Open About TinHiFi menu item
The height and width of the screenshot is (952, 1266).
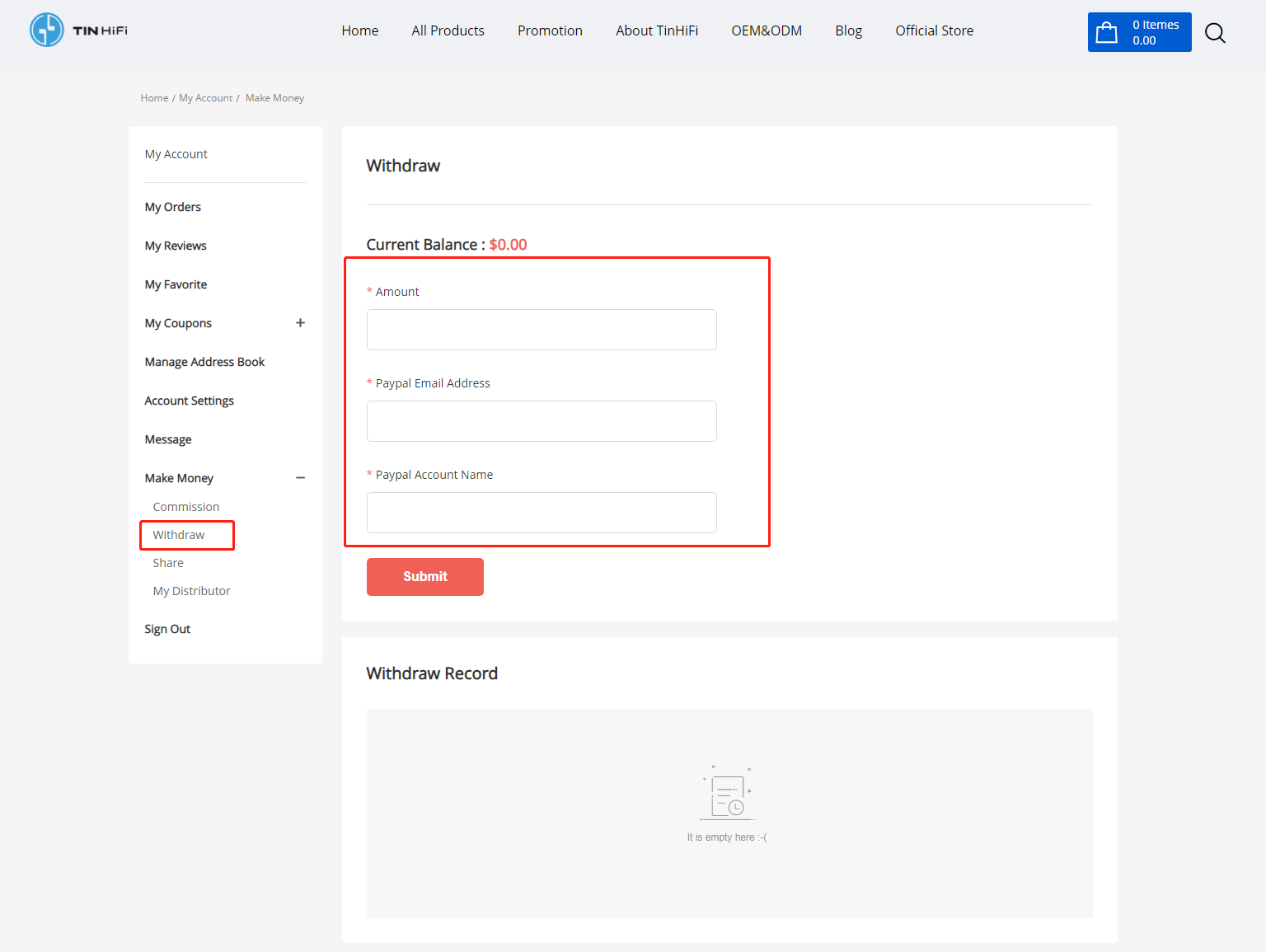(656, 30)
